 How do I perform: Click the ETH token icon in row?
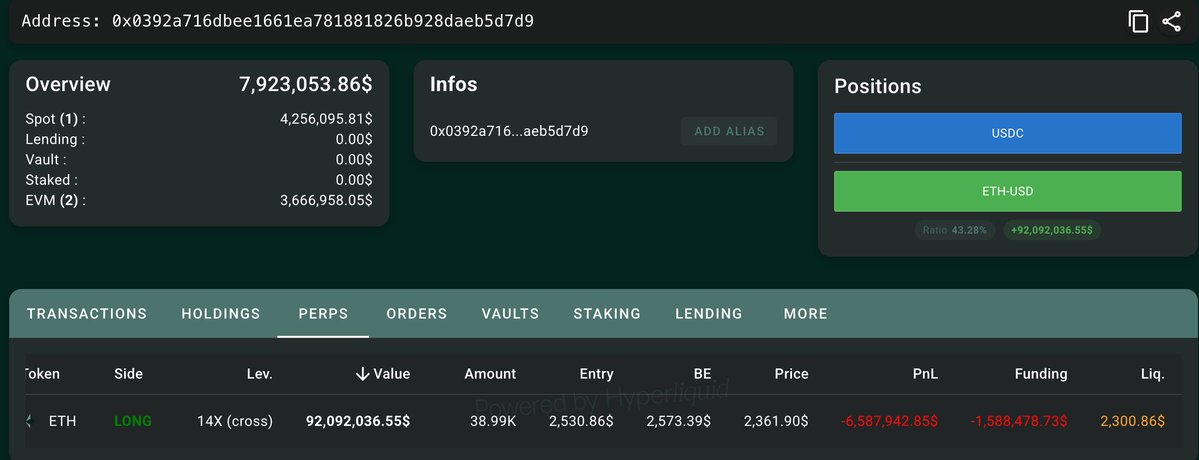click(x=31, y=421)
